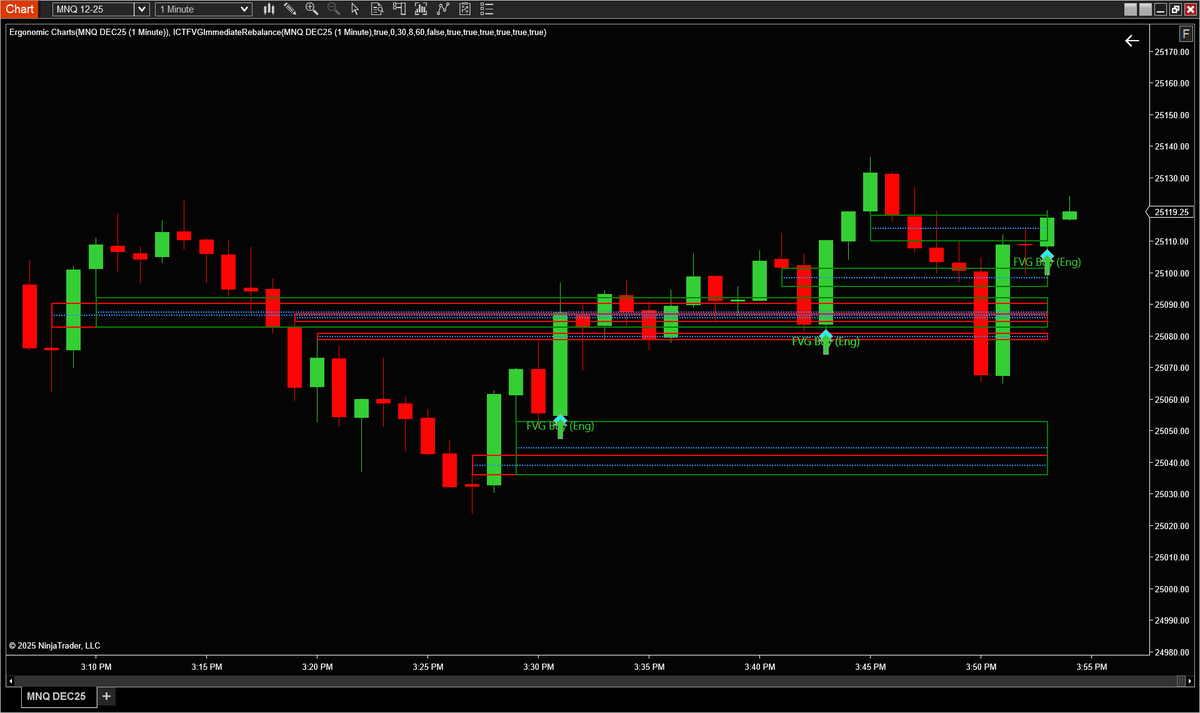Click the first gray instrument link square

click(1130, 9)
